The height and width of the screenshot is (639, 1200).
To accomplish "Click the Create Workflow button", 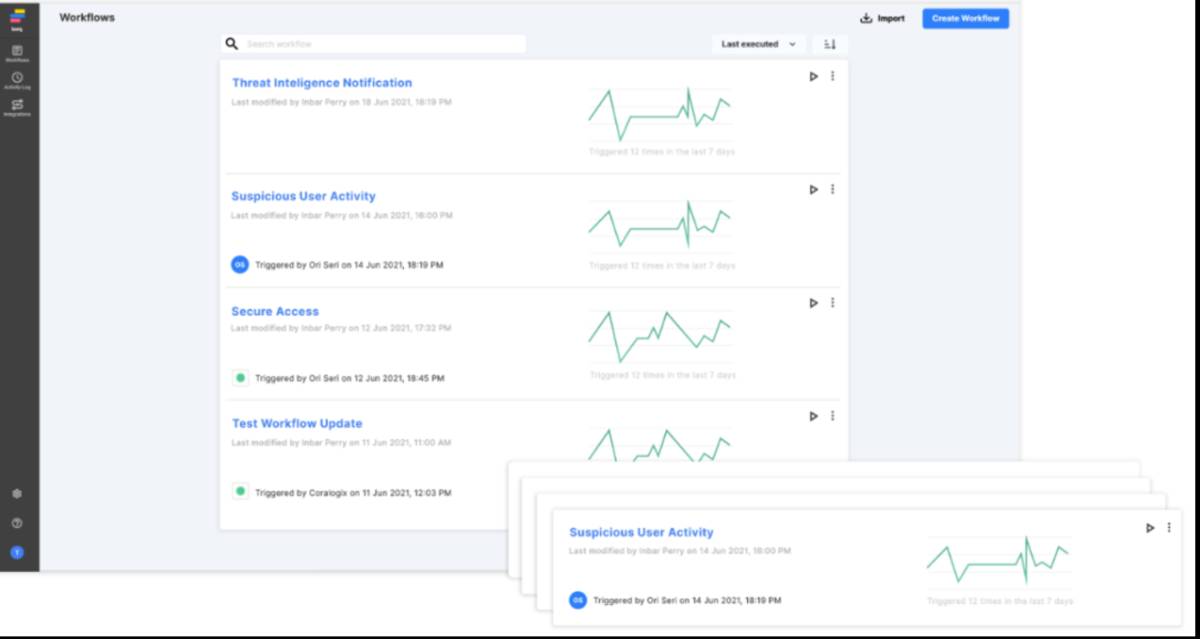I will 965,18.
